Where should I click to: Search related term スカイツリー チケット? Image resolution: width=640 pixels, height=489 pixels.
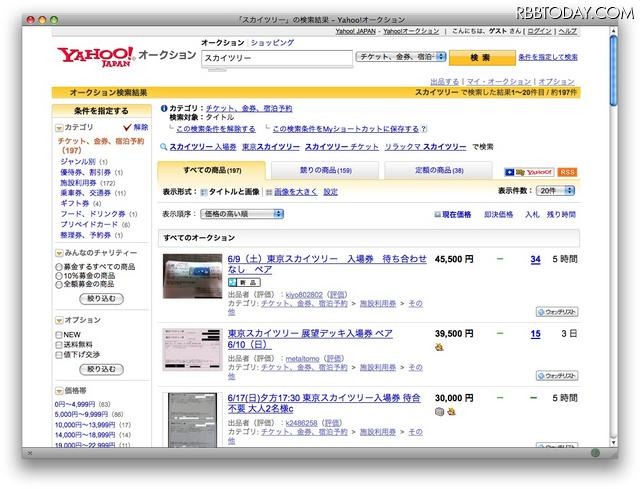click(x=342, y=147)
